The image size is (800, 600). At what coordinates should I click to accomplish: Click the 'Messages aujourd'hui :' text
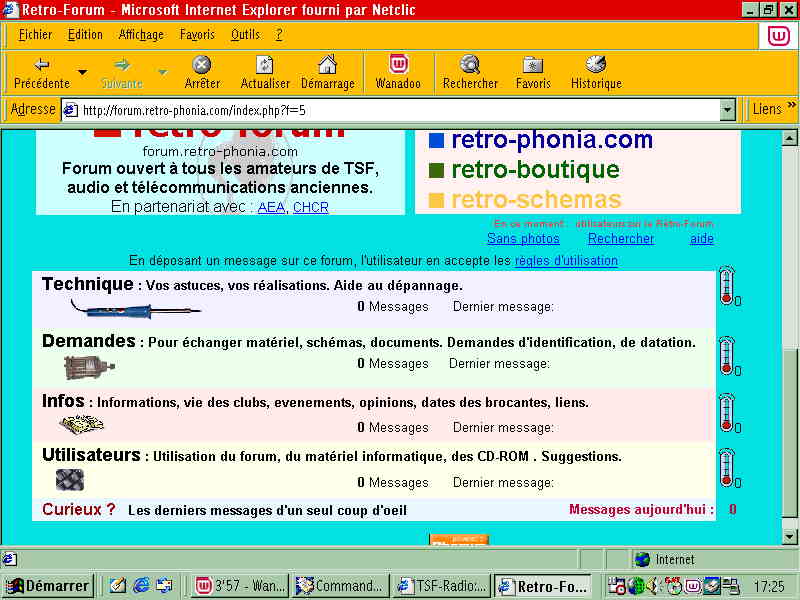(x=641, y=509)
